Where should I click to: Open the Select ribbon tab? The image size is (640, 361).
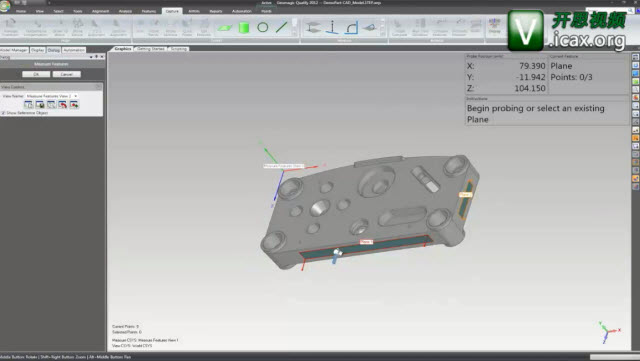tap(58, 11)
